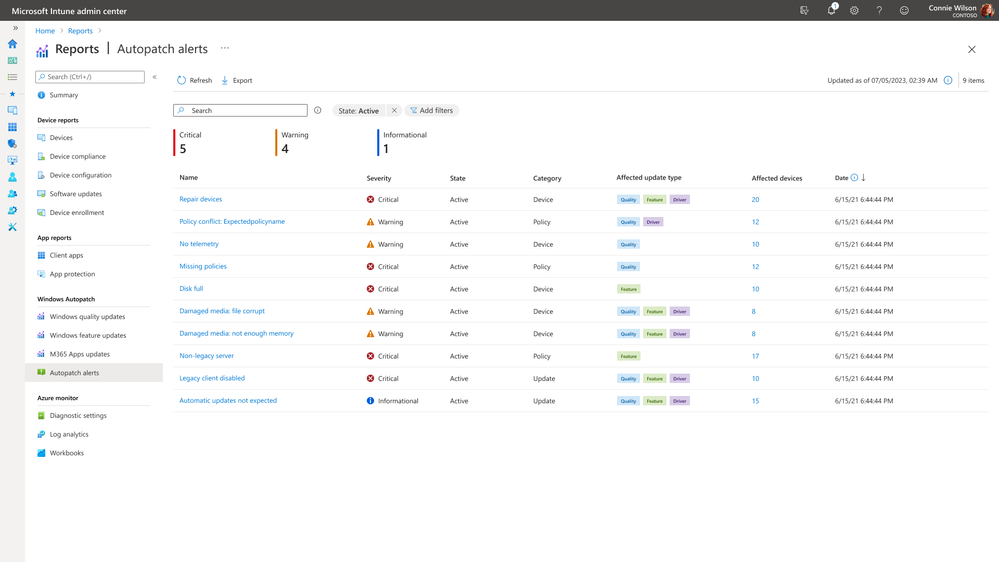Open the feedback smiley icon
This screenshot has width=999, height=562.
904,10
